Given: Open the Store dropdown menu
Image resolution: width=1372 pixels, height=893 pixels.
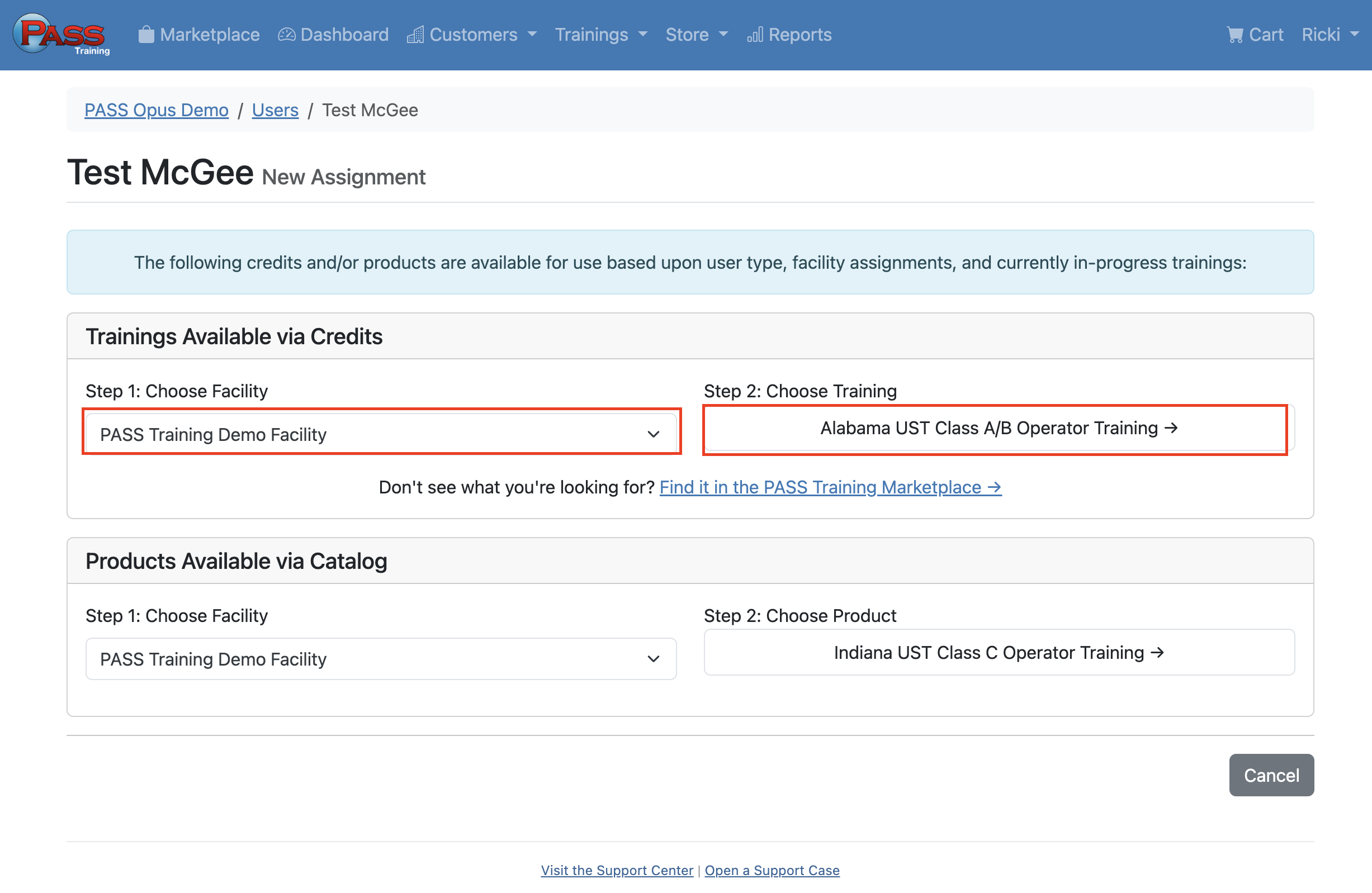Looking at the screenshot, I should (x=697, y=35).
